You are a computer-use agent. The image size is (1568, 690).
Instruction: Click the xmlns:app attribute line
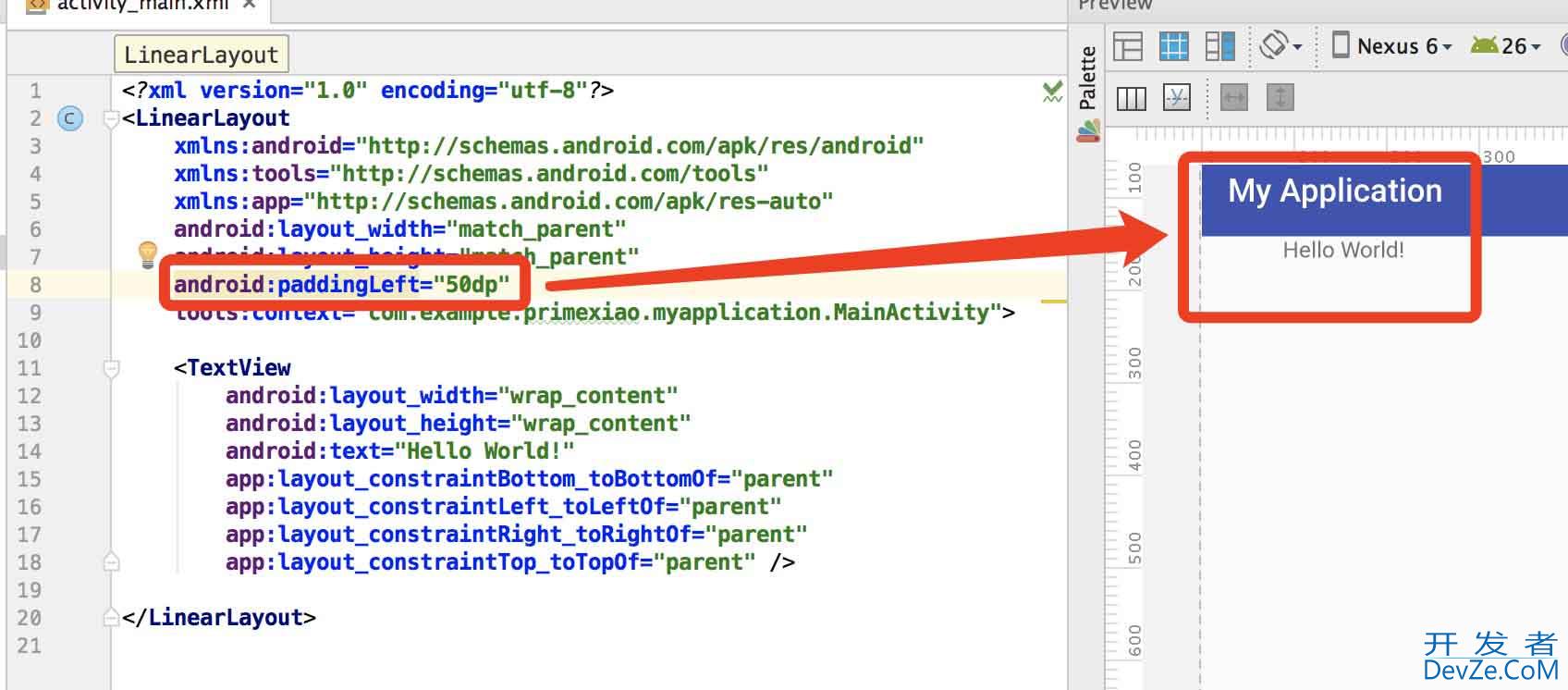[504, 202]
